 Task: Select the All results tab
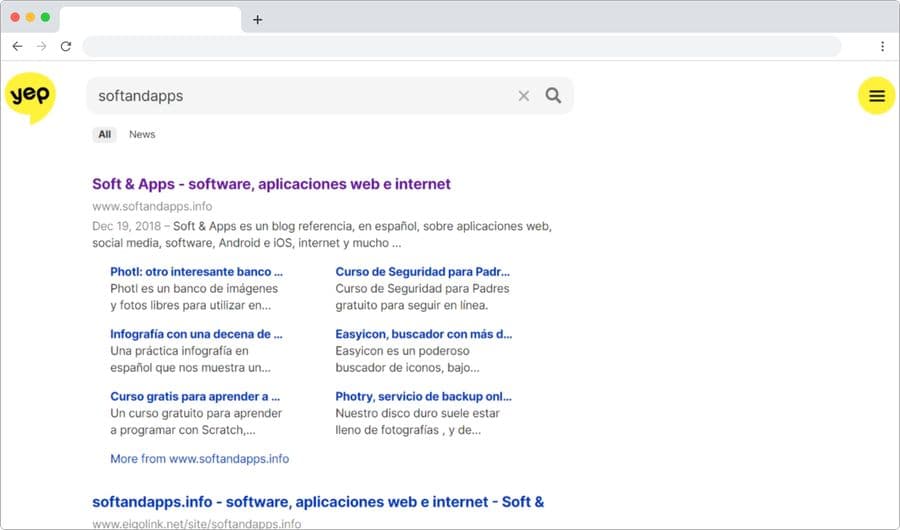tap(104, 134)
